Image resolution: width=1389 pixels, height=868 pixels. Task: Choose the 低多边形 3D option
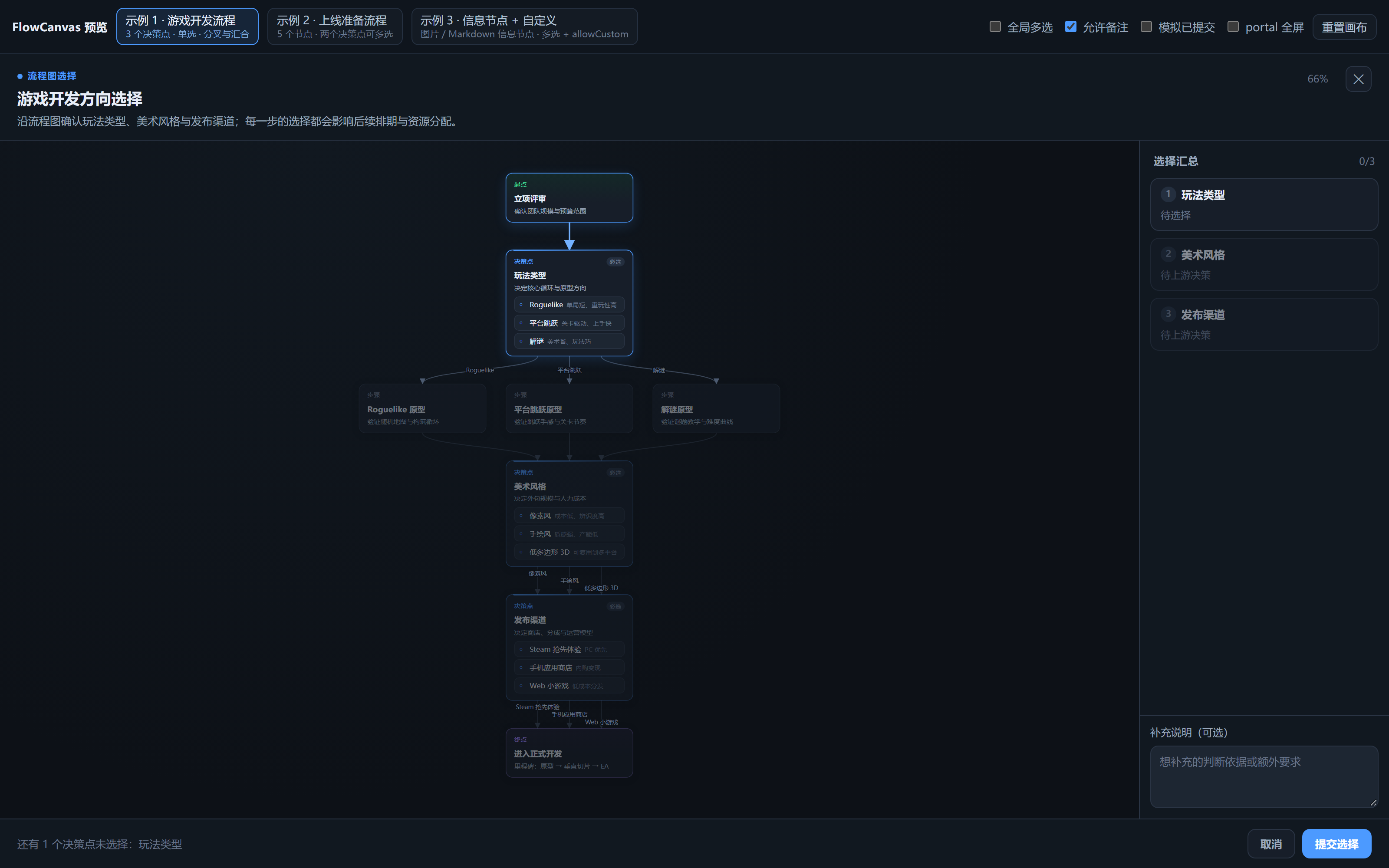point(569,552)
